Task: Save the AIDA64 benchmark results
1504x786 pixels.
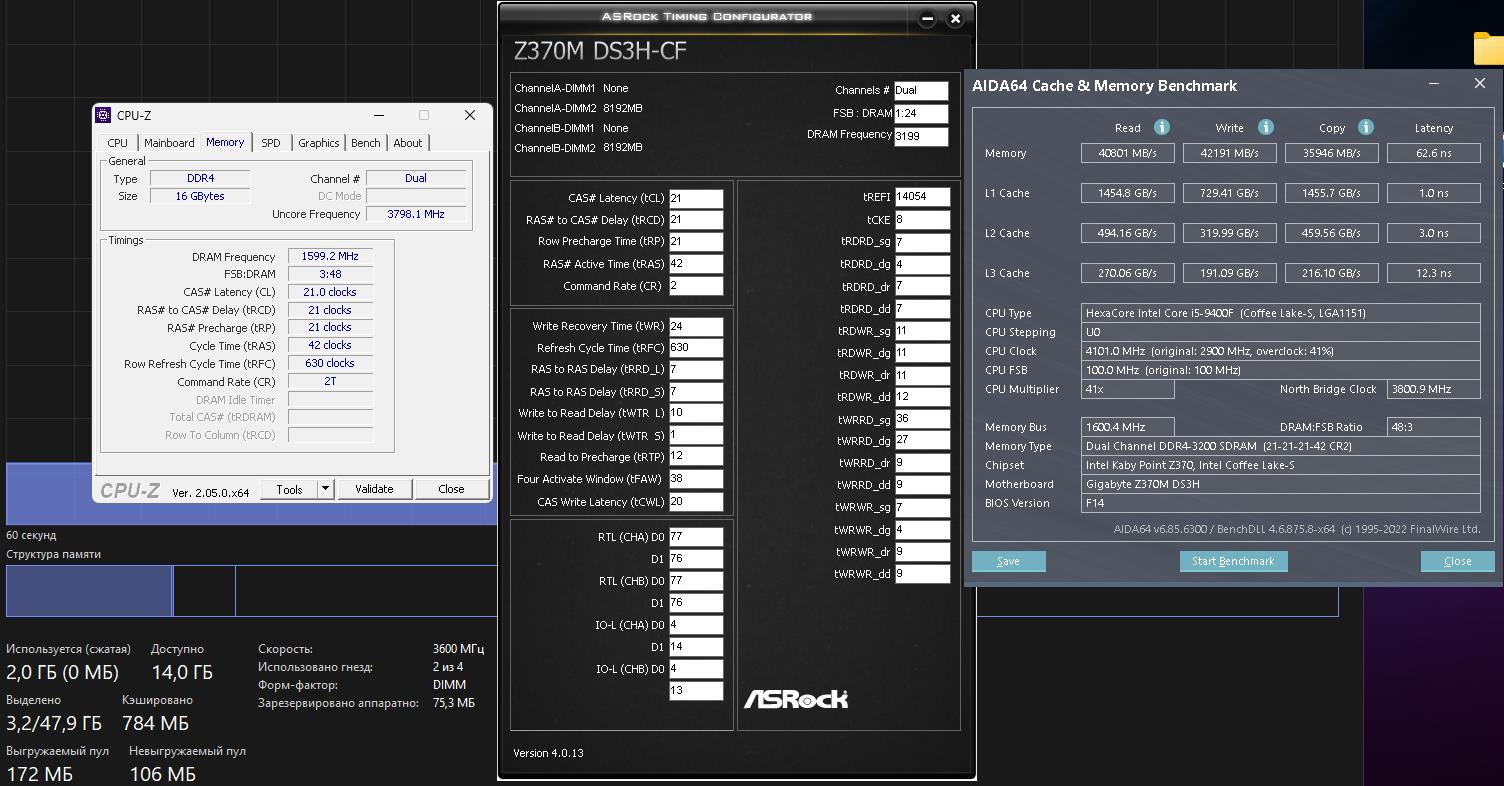Action: 1009,561
